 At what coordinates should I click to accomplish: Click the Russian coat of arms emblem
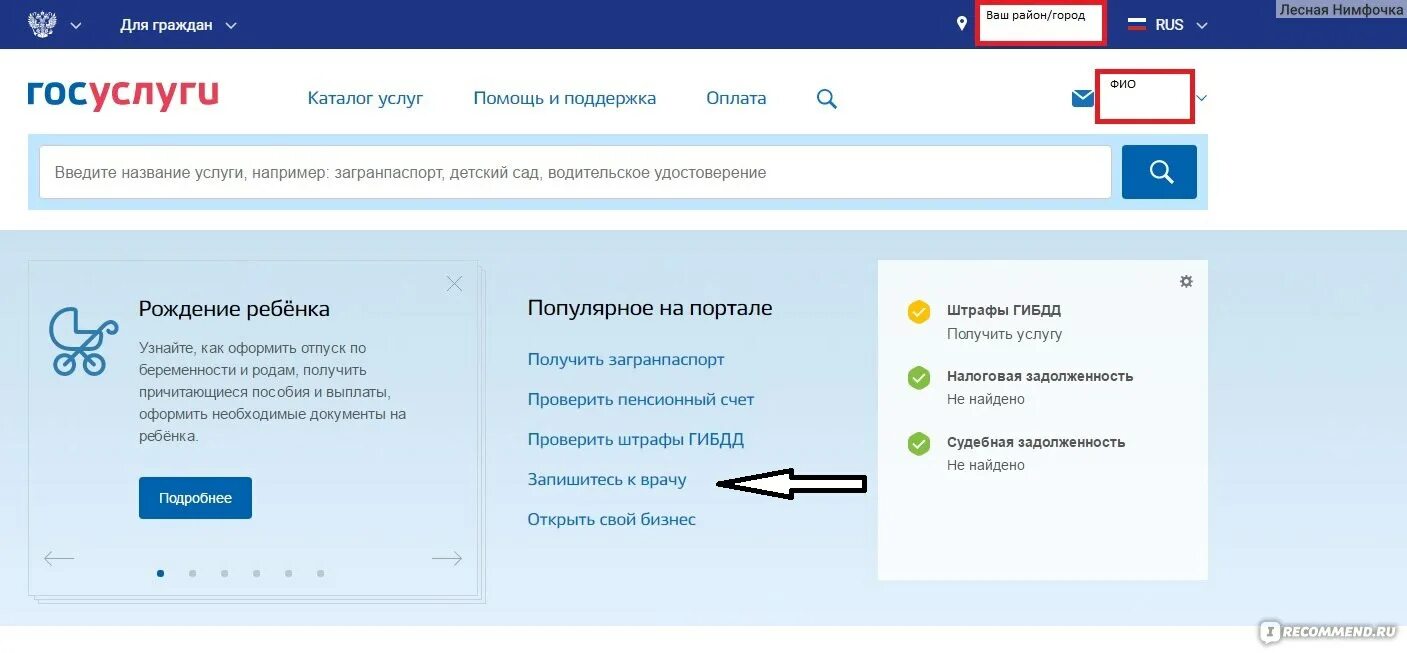pos(42,25)
